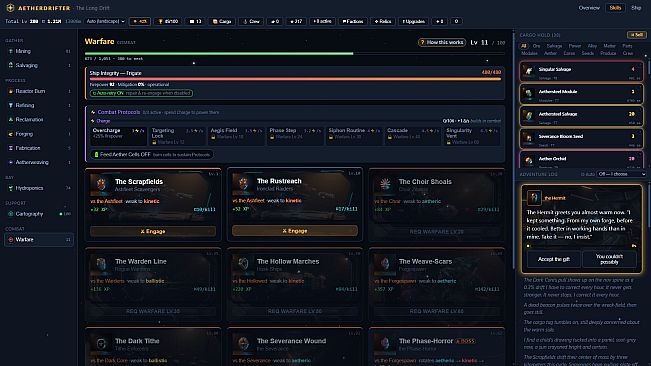Image resolution: width=651 pixels, height=366 pixels.
Task: Click the Aether Orchid item icon
Action: 529,160
